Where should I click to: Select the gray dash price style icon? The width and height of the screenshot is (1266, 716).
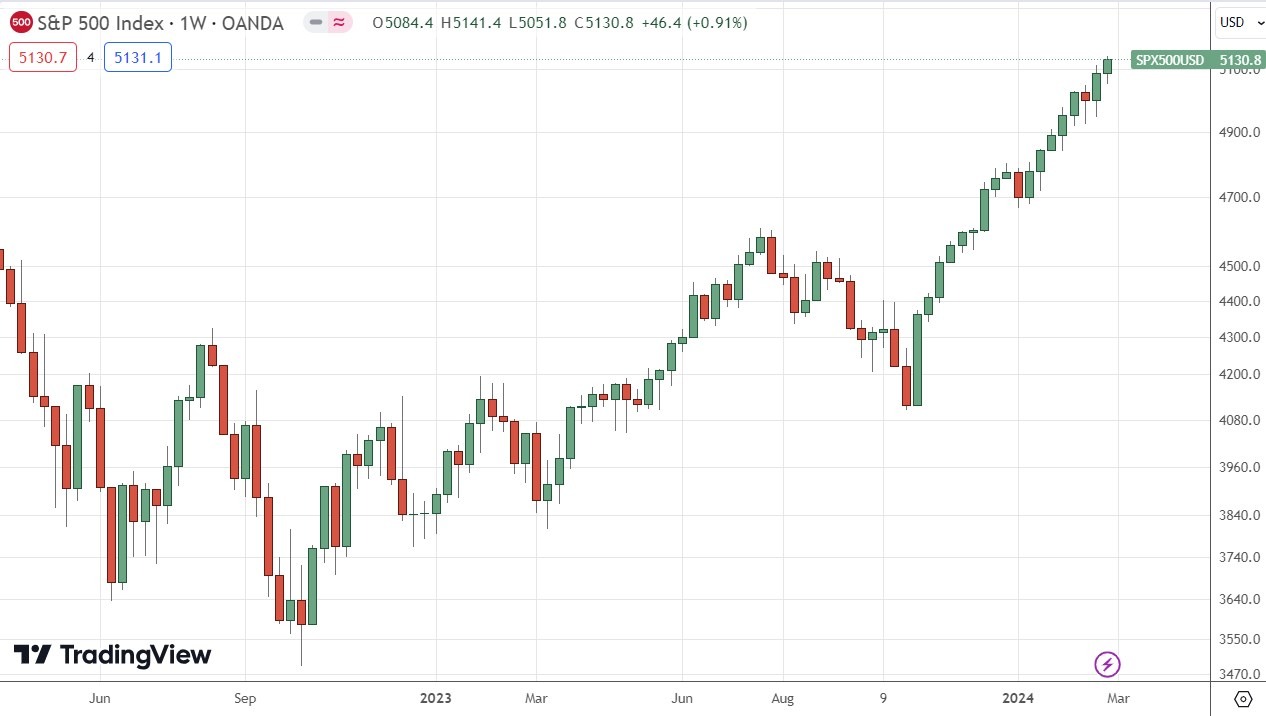[x=315, y=22]
